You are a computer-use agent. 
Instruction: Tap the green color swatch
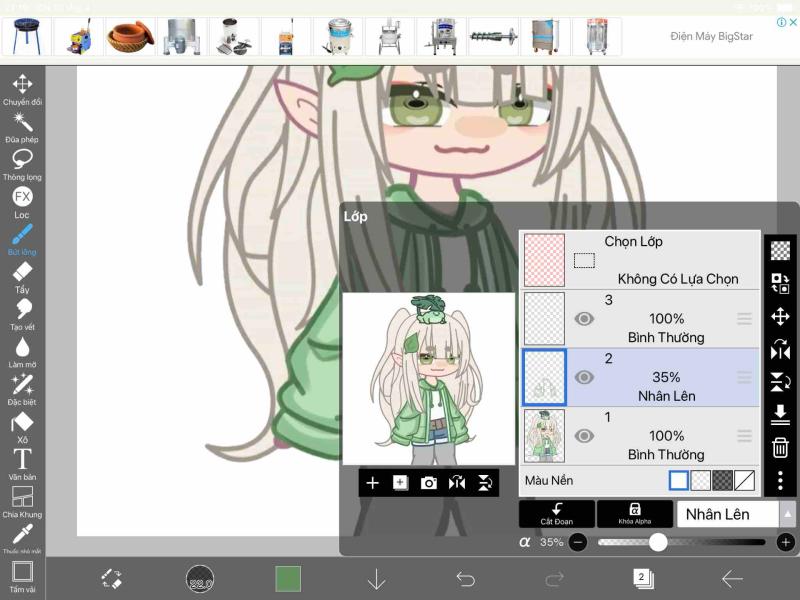coord(288,579)
